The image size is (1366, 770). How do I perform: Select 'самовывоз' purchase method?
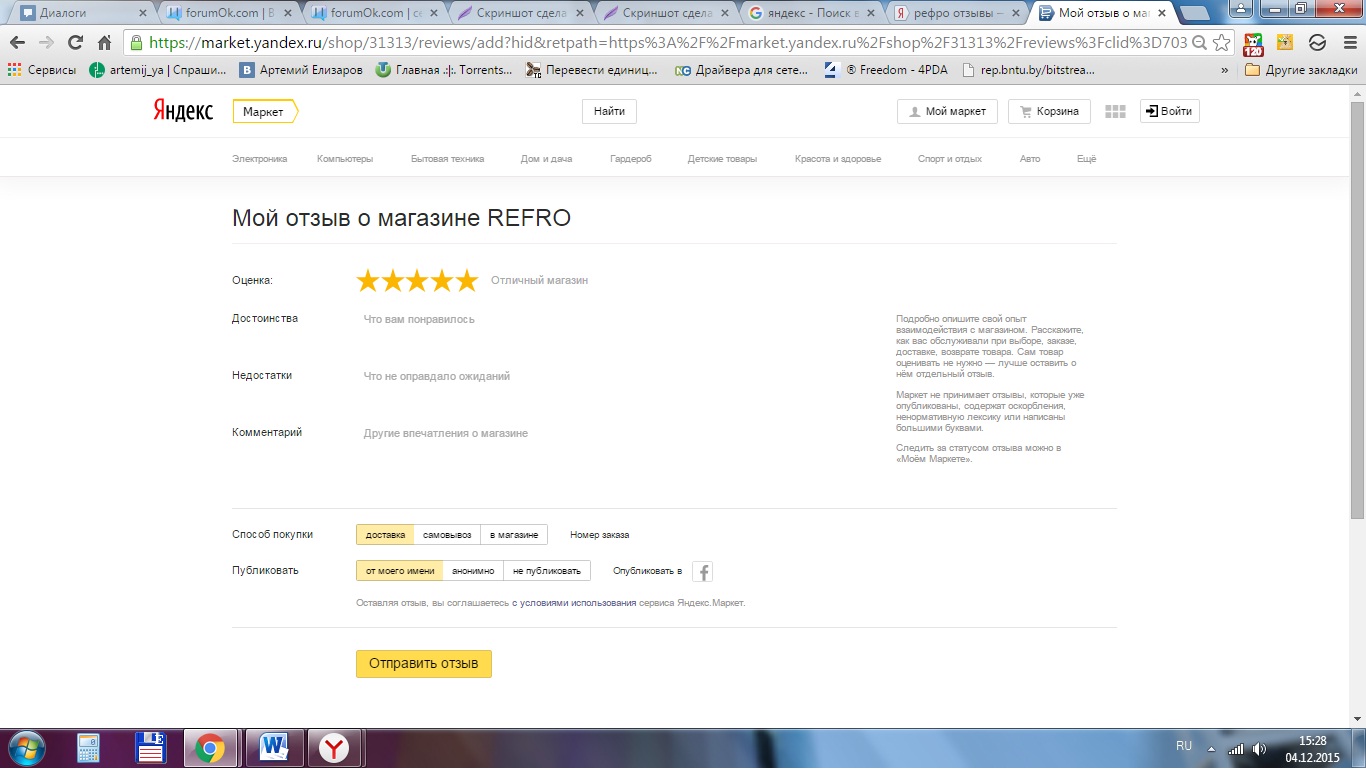(447, 535)
